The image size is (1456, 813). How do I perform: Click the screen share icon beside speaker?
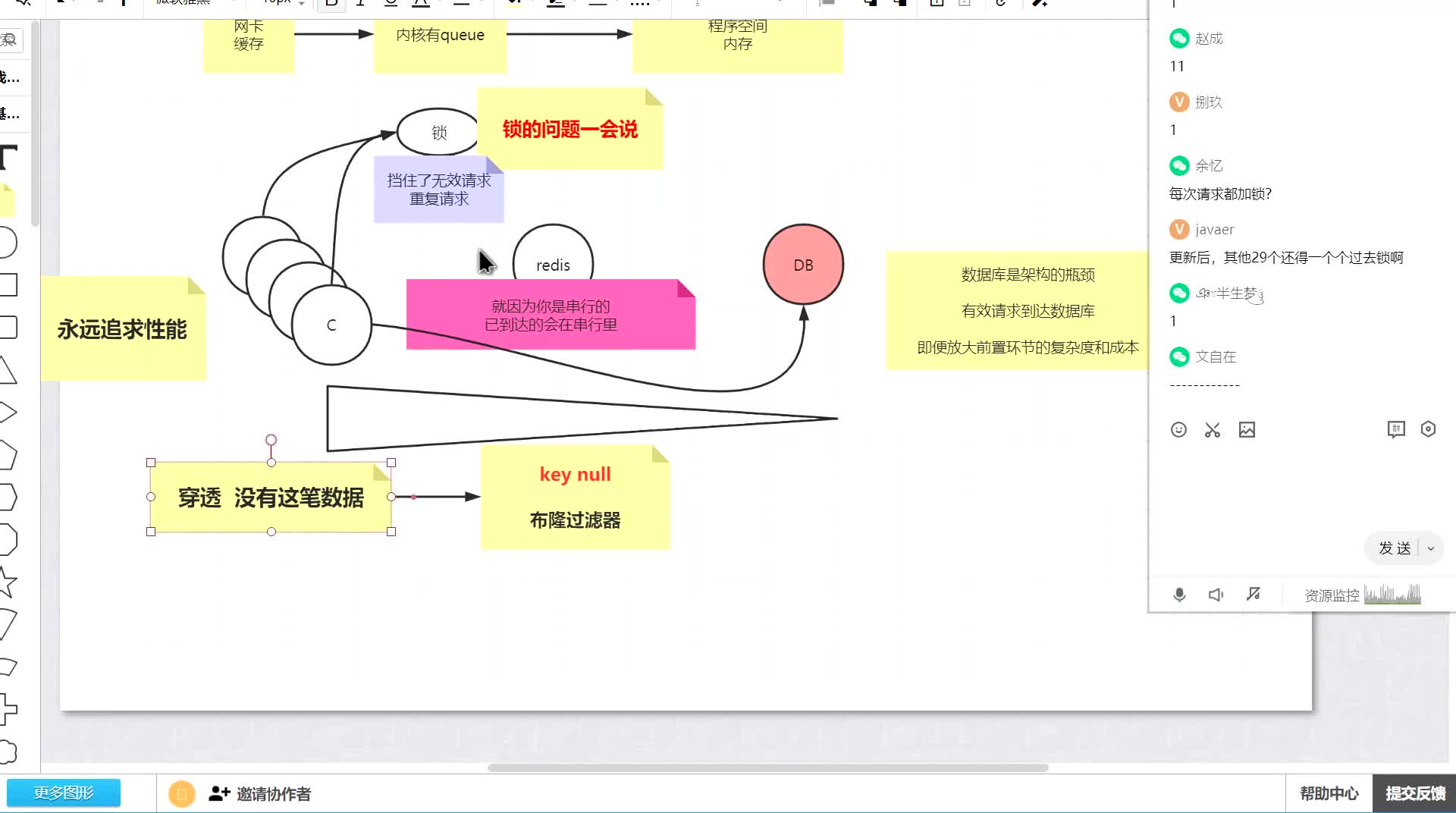coord(1253,594)
